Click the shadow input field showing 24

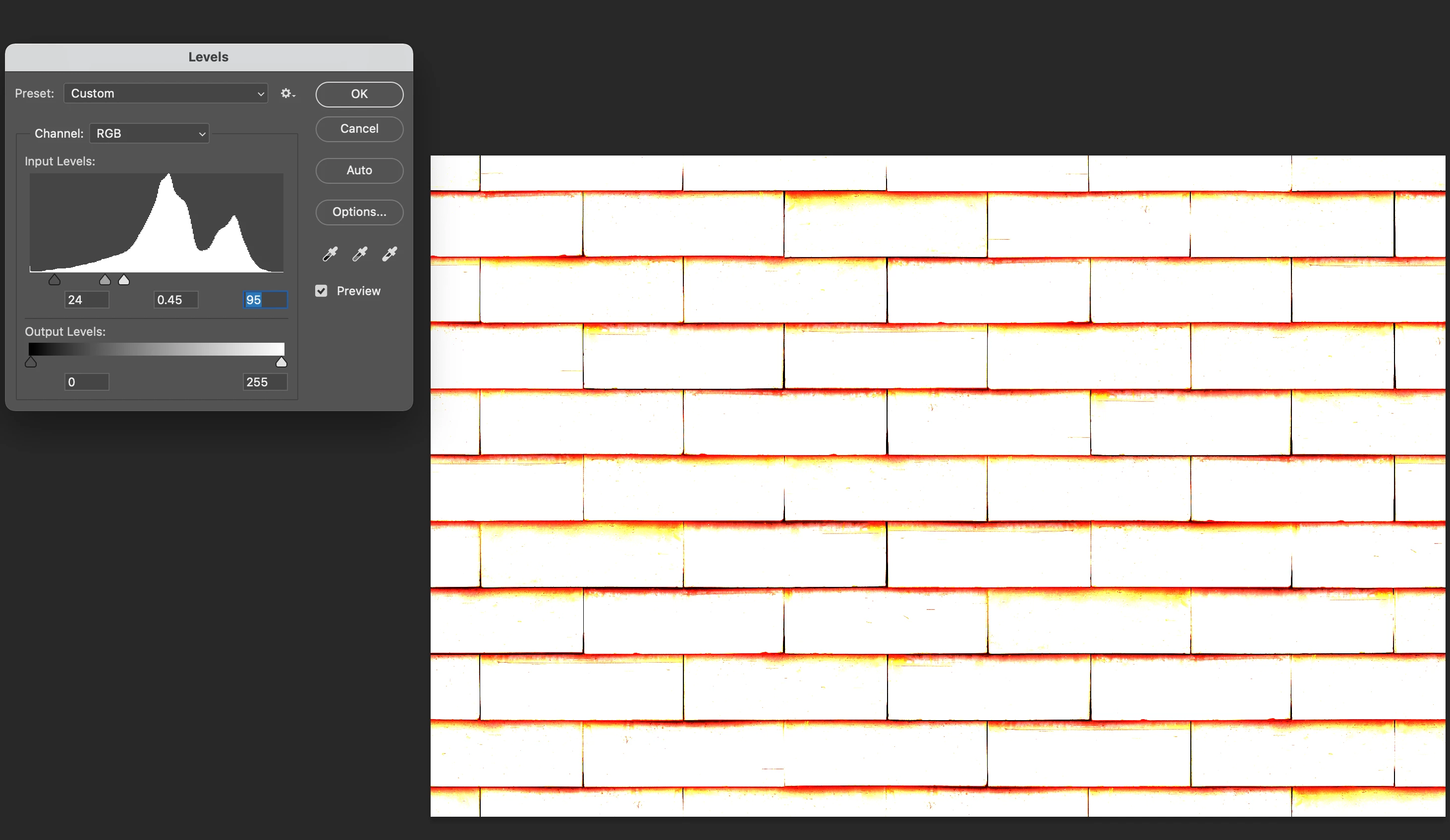pos(86,300)
